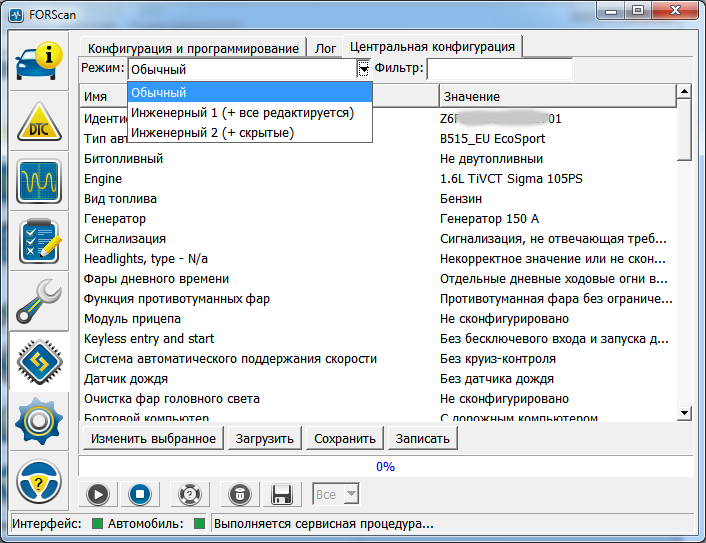
Task: Open the service procedures wrench section
Action: click(x=39, y=301)
